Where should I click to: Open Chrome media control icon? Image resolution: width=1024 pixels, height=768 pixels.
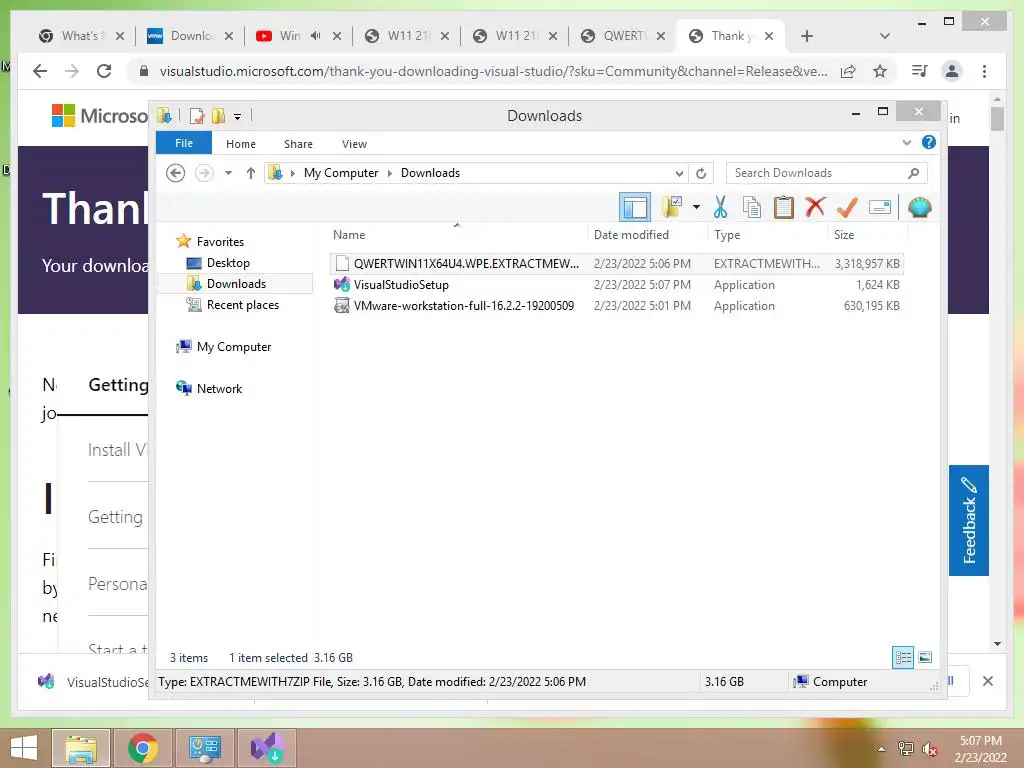(x=920, y=71)
